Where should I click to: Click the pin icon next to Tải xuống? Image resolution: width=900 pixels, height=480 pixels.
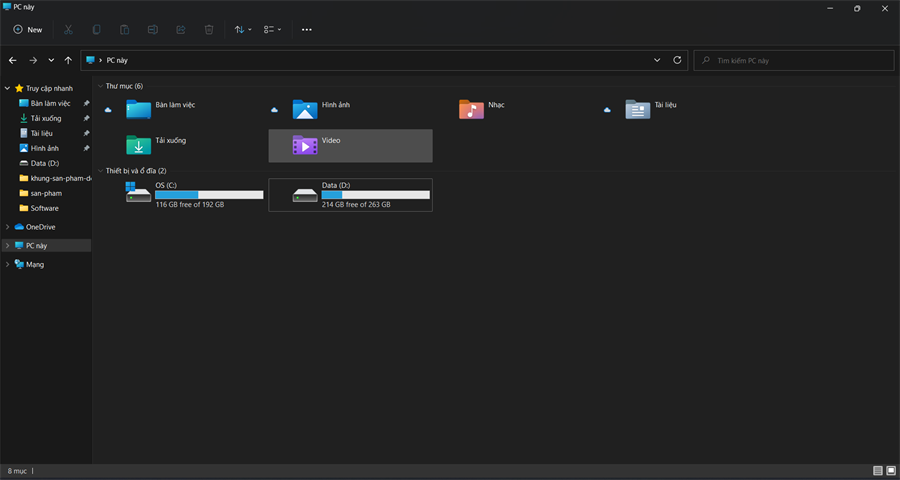click(x=86, y=118)
